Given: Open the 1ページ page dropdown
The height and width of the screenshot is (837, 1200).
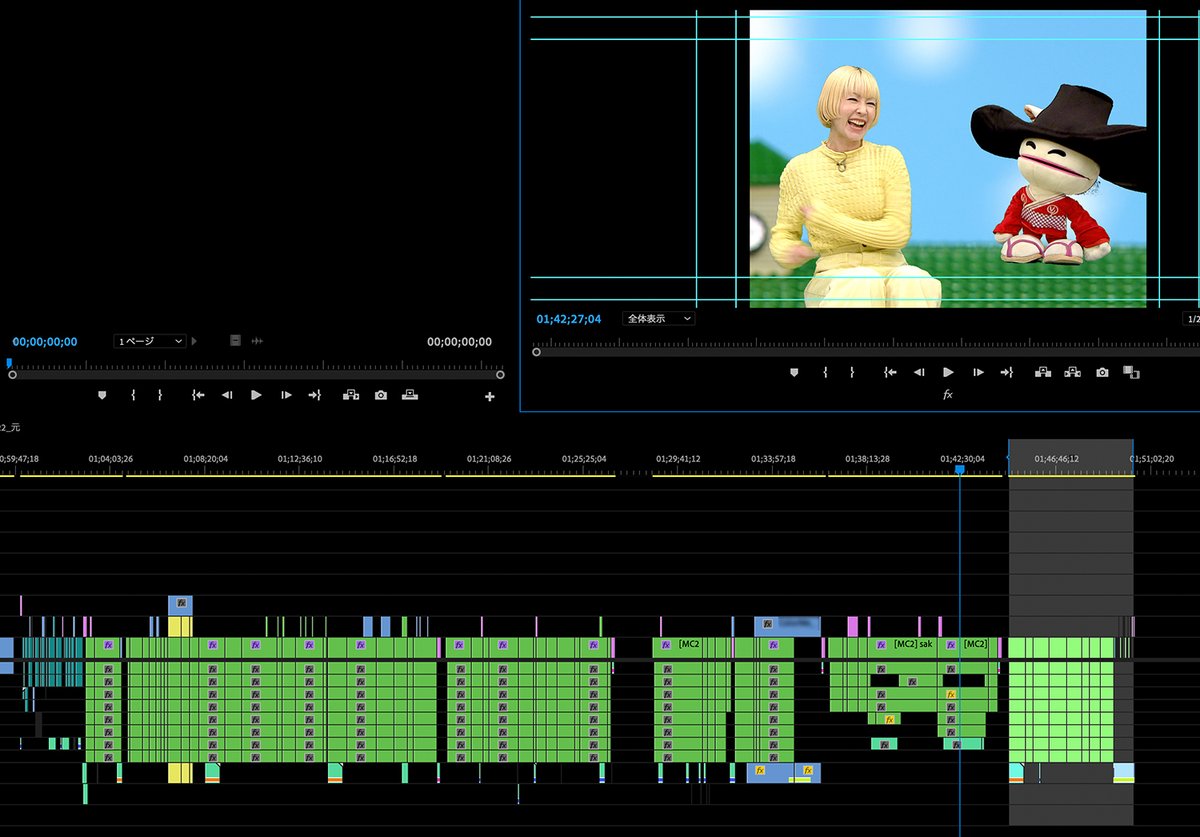Looking at the screenshot, I should point(150,341).
